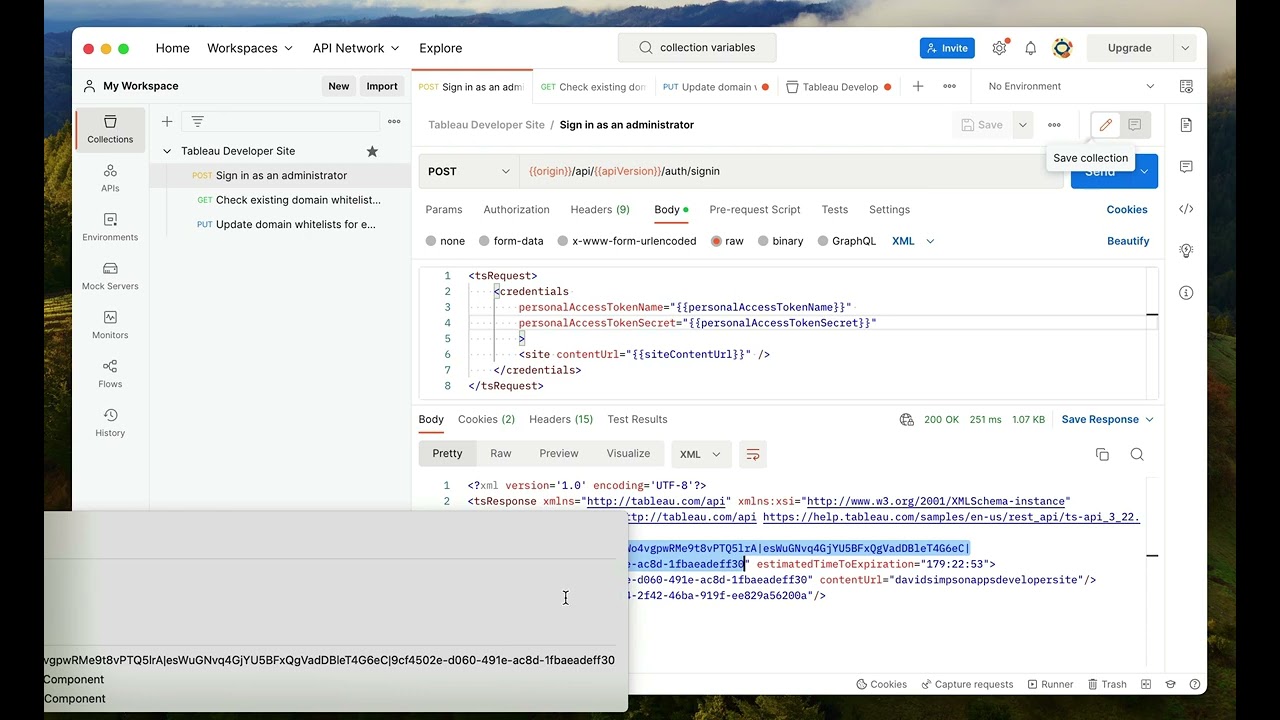Open documentation icon in right sidebar
The height and width of the screenshot is (720, 1280).
click(1186, 125)
